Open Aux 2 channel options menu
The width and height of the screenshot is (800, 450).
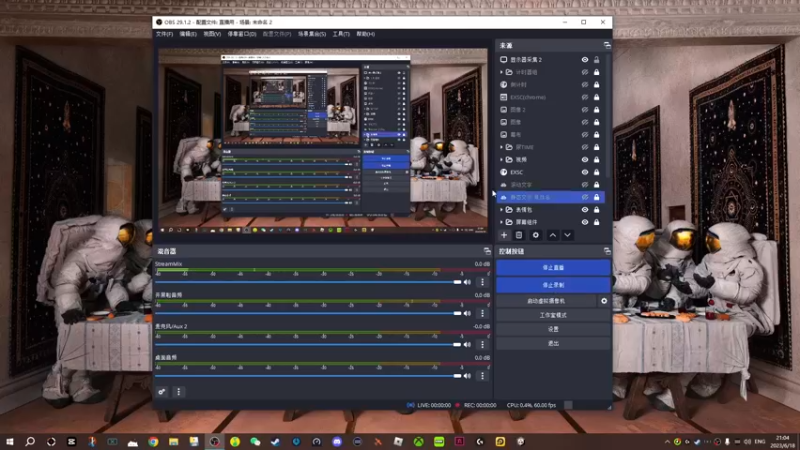[482, 345]
